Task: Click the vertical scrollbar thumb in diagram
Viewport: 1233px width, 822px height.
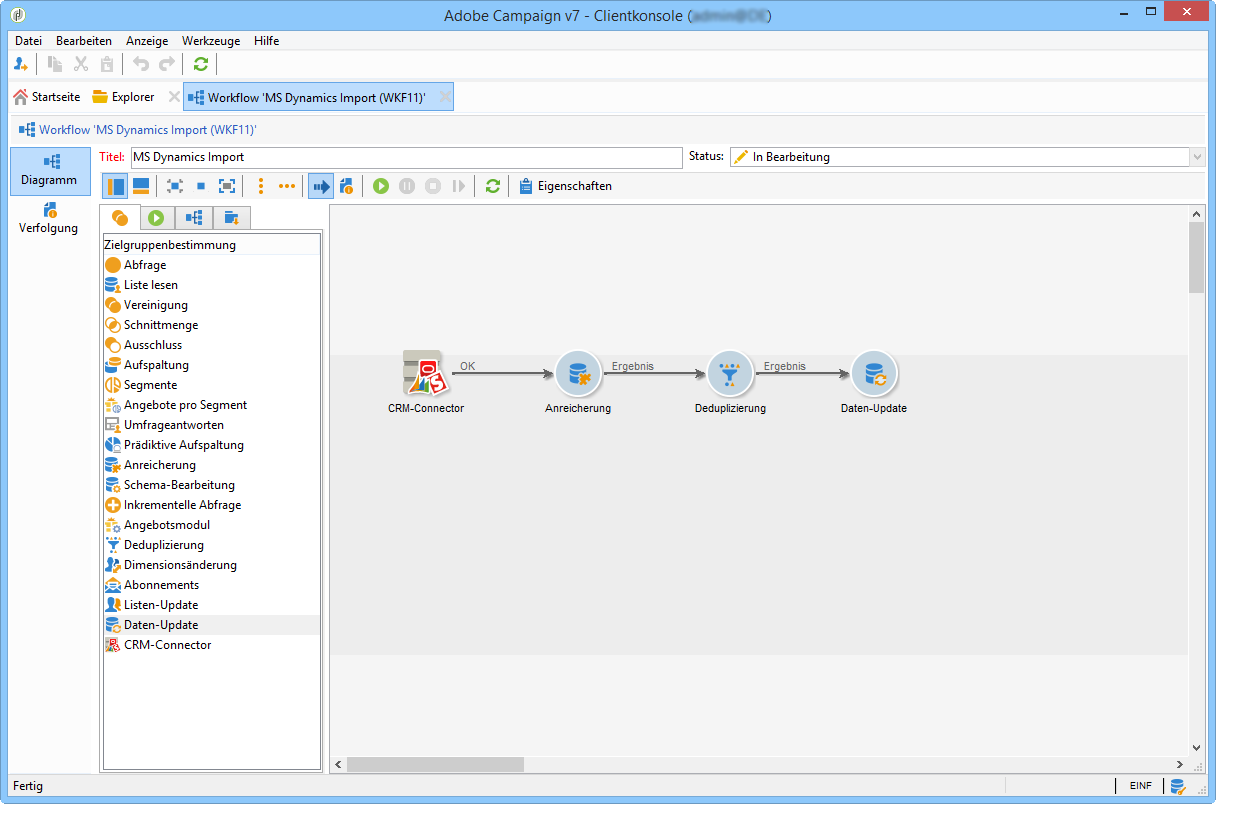Action: (1196, 258)
